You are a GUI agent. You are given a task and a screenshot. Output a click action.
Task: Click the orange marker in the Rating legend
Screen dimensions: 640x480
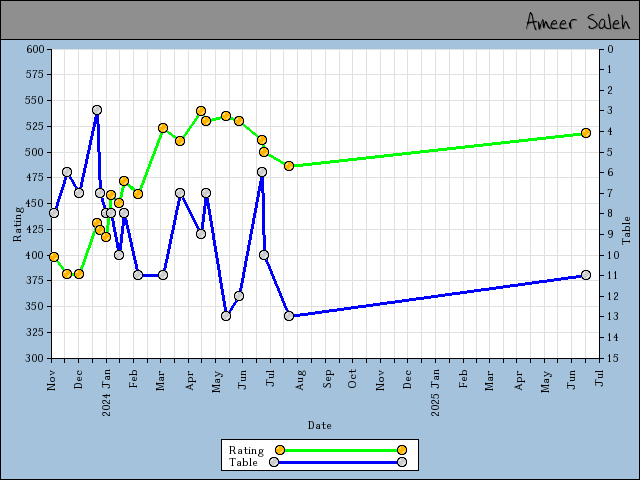[x=280, y=450]
